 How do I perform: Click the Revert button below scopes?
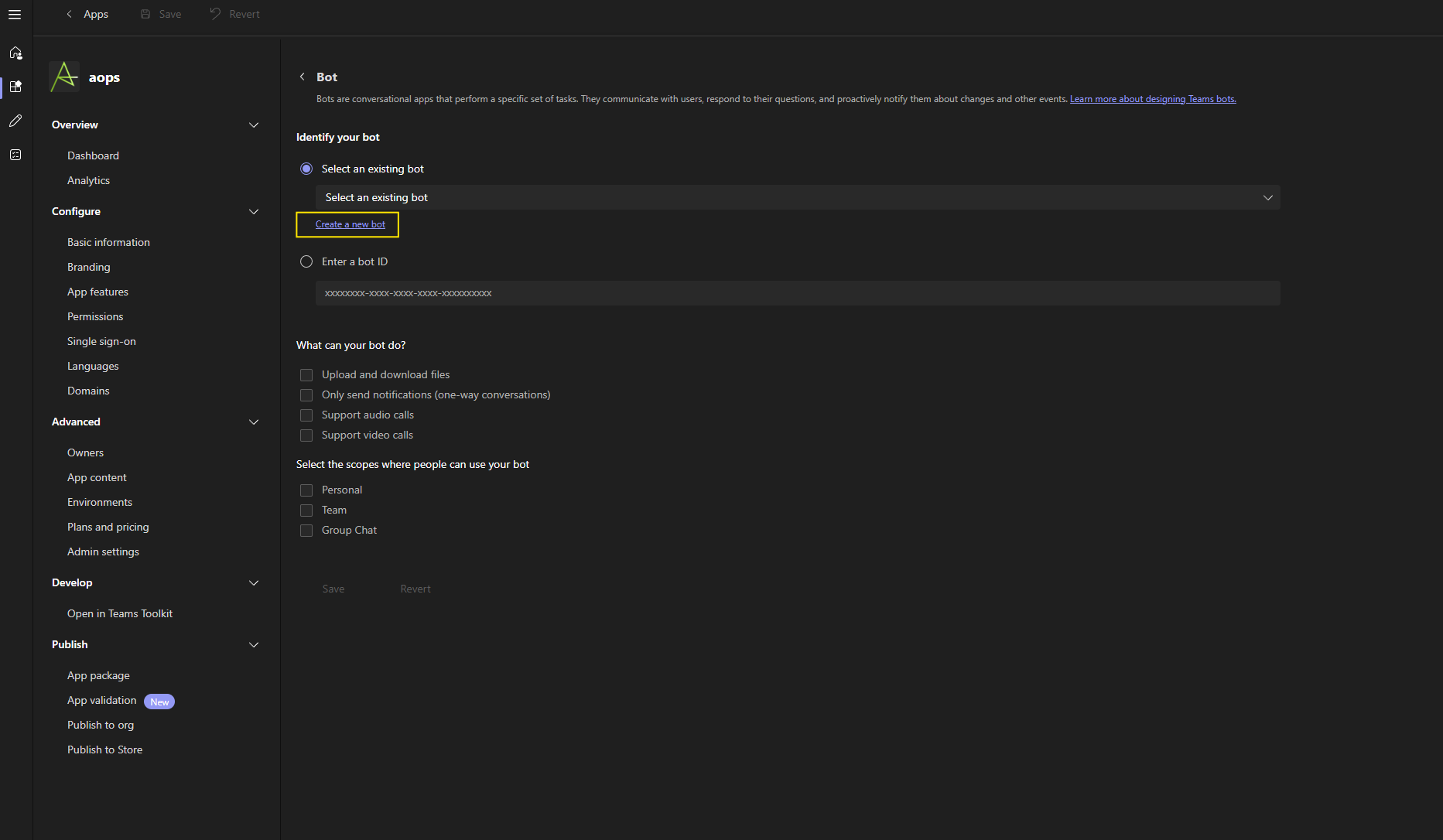(x=415, y=589)
